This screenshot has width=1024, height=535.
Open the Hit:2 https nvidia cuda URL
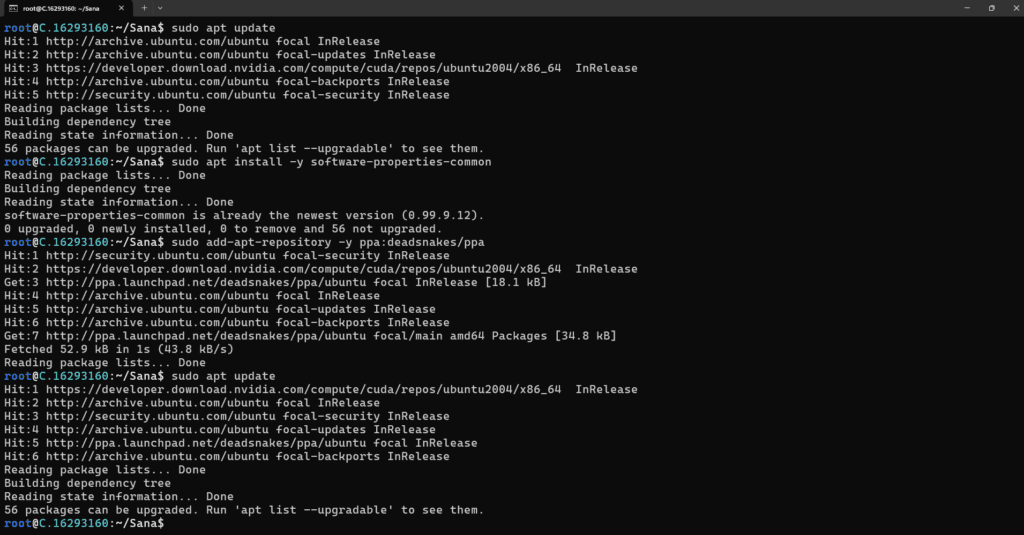click(304, 268)
